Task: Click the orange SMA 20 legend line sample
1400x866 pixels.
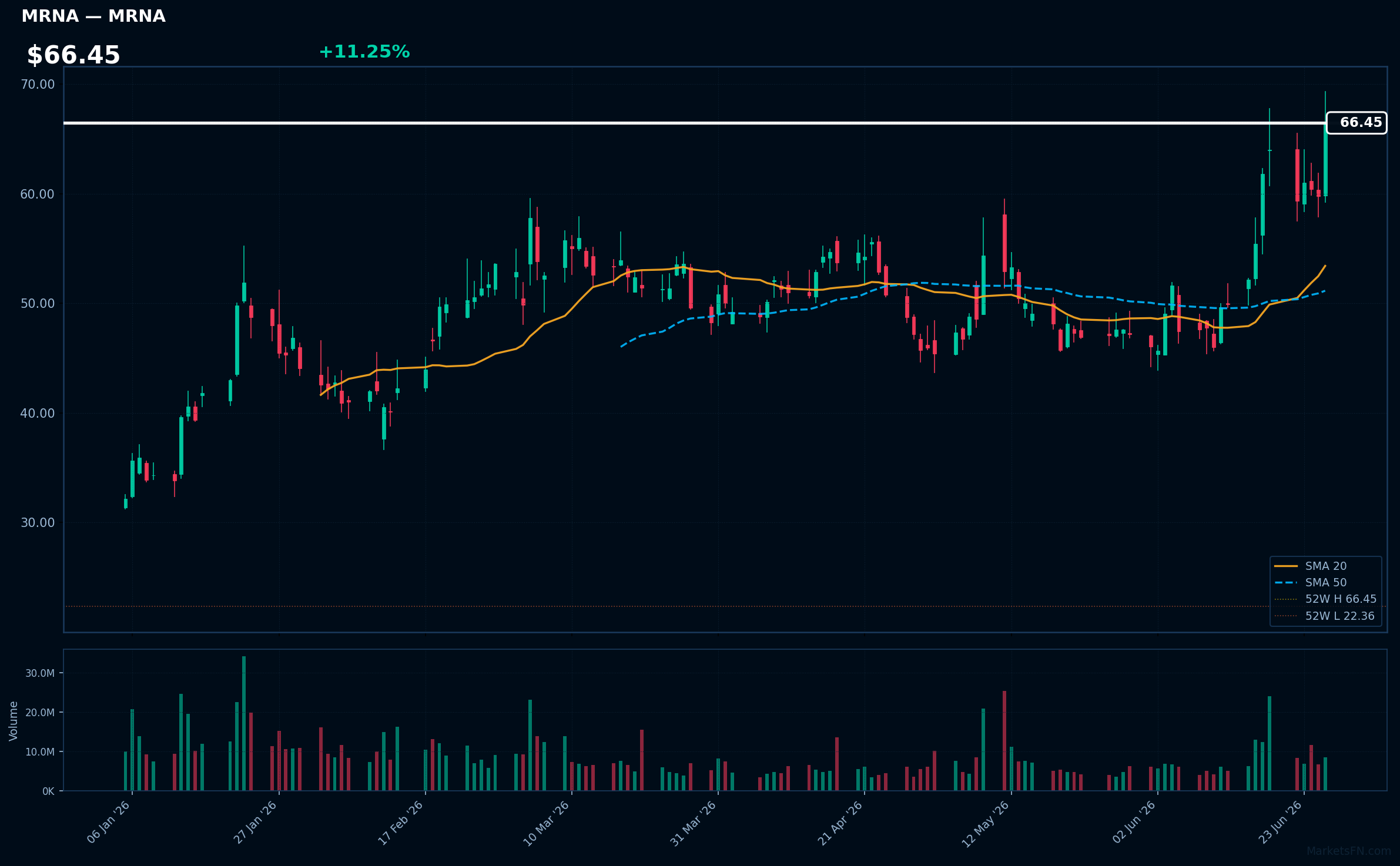Action: tap(1286, 566)
